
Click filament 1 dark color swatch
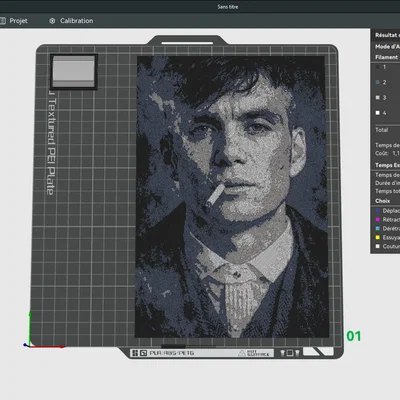point(378,67)
